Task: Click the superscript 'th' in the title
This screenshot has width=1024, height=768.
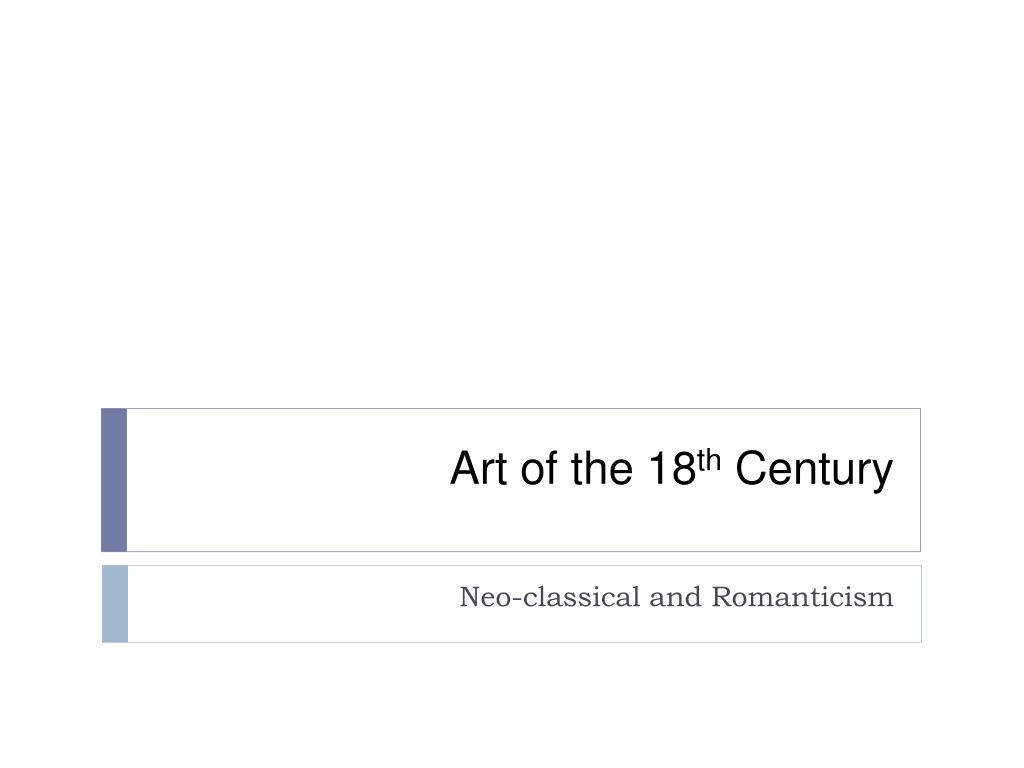Action: pos(709,460)
